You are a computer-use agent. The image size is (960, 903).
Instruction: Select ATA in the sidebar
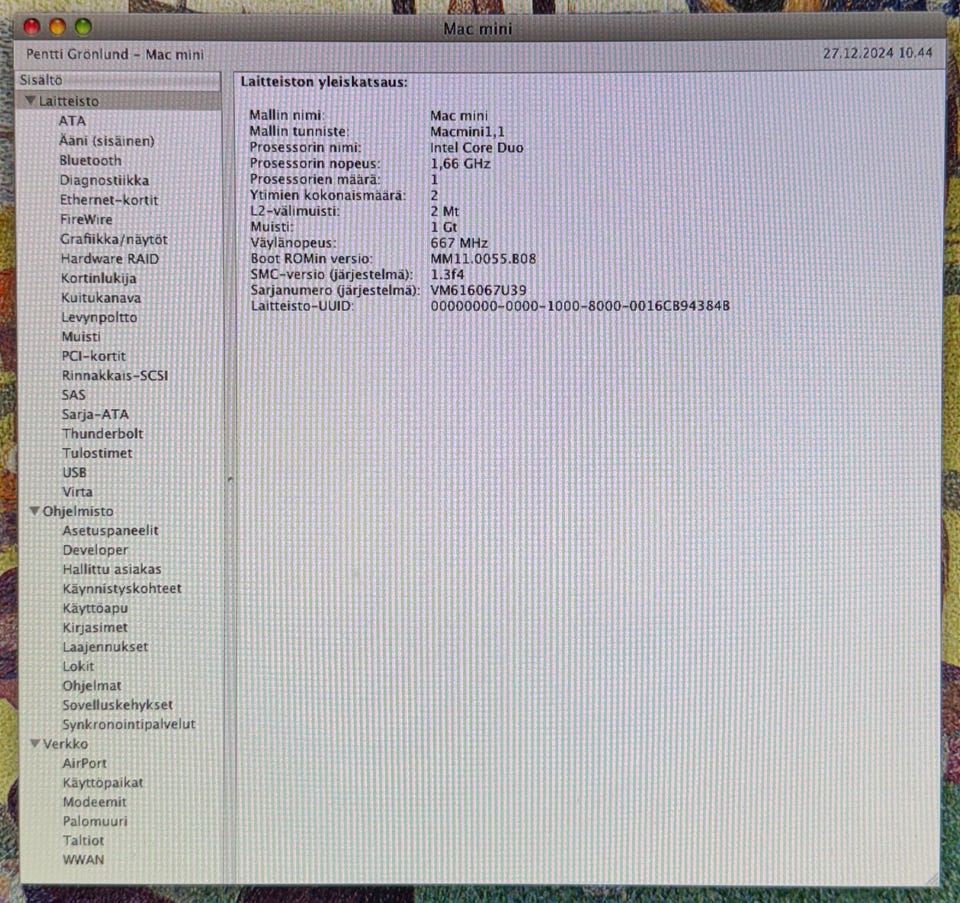click(x=72, y=121)
